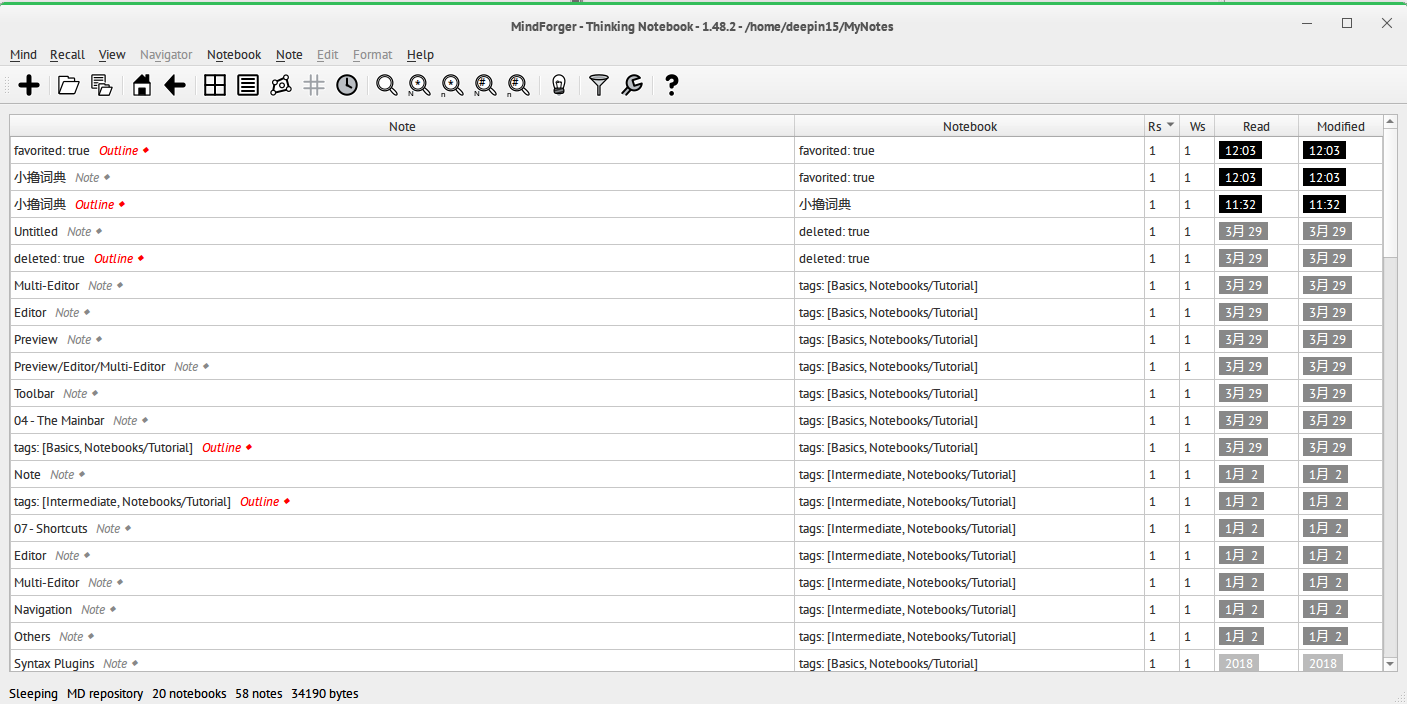The height and width of the screenshot is (704, 1407).
Task: Click '34190 bytes' in the status bar
Action: (x=325, y=693)
